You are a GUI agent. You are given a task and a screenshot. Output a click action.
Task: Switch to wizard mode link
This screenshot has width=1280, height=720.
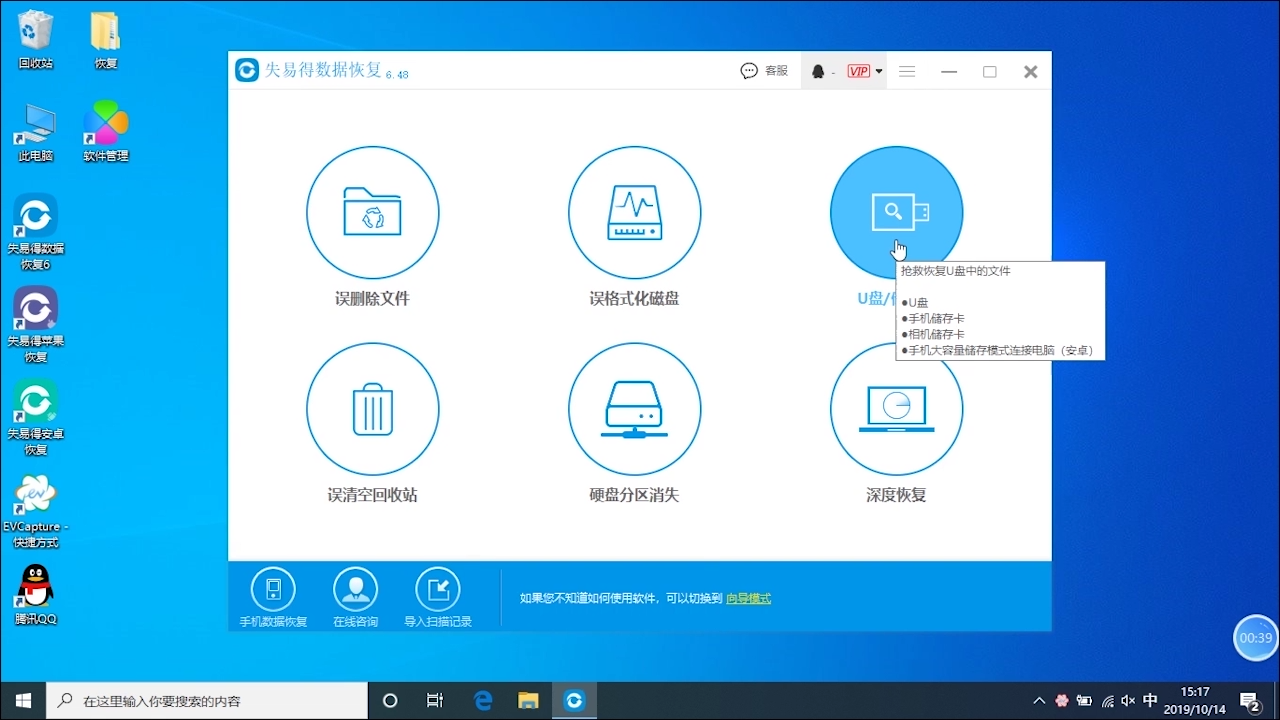pyautogui.click(x=748, y=598)
